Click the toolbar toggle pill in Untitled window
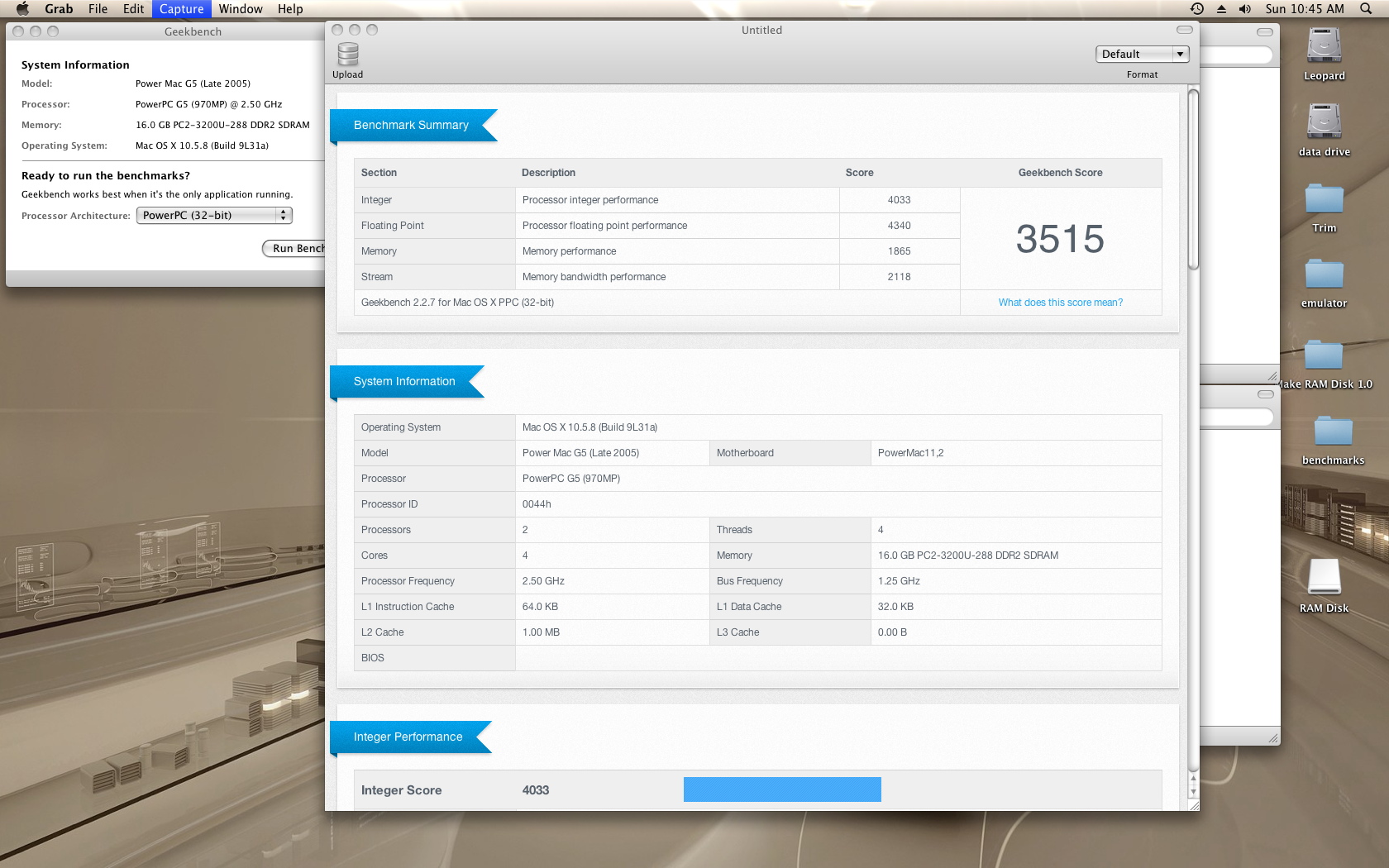Viewport: 1389px width, 868px height. tap(1185, 30)
